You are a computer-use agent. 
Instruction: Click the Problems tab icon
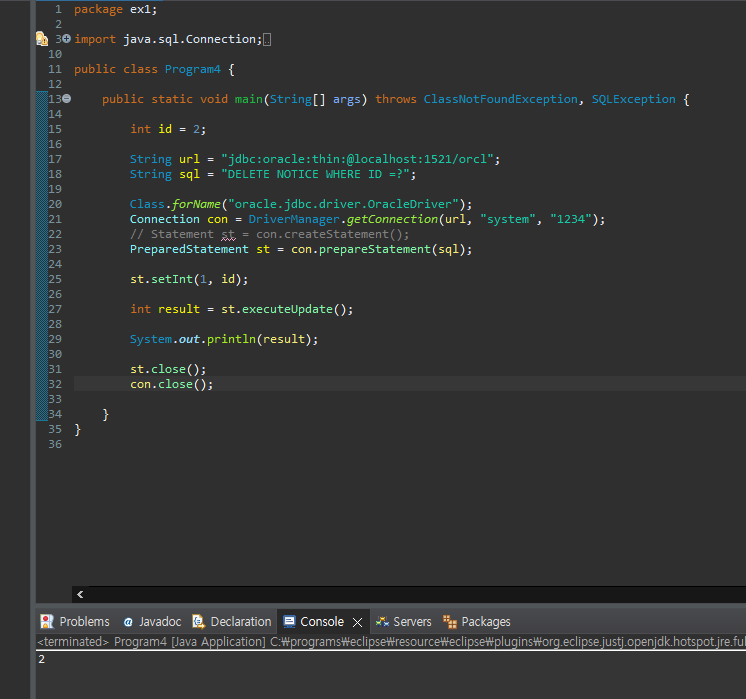coord(47,621)
